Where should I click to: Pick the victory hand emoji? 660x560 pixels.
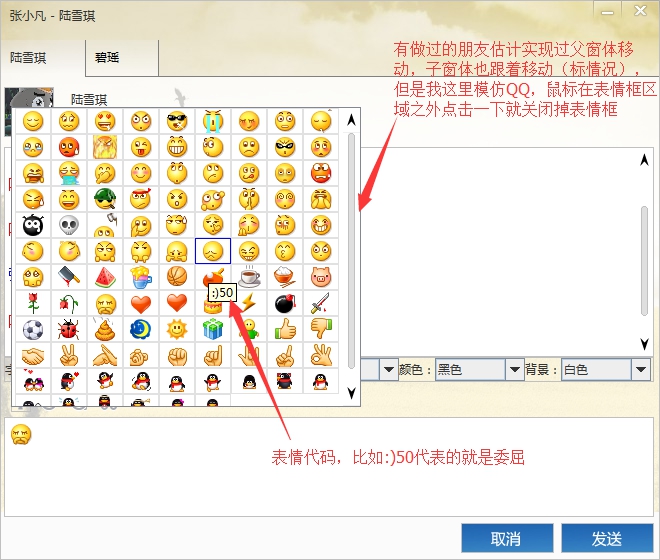[x=69, y=356]
